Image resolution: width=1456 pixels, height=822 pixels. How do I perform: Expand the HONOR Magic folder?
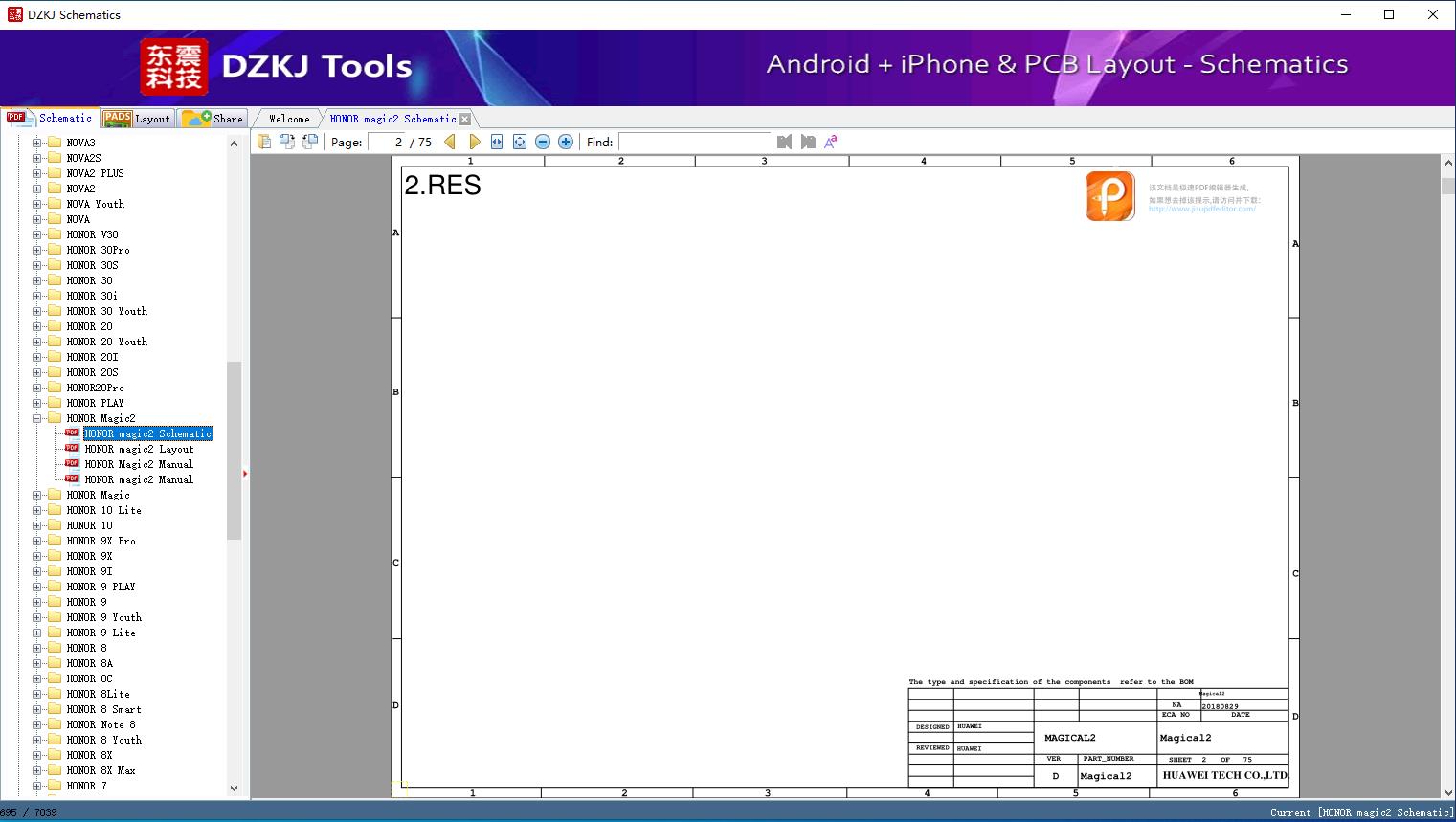coord(37,495)
